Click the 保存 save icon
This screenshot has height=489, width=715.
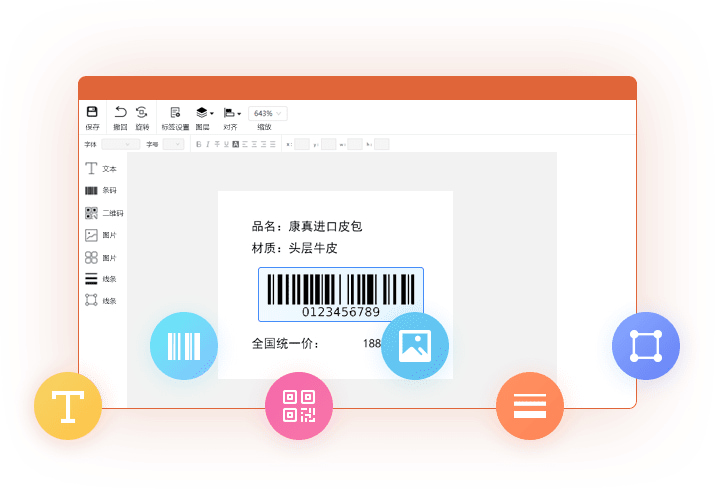(x=92, y=112)
